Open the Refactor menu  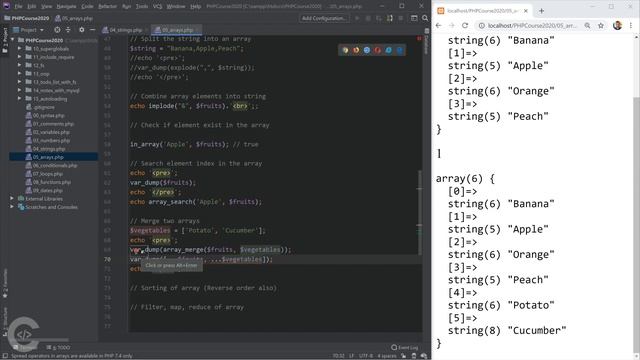107,6
